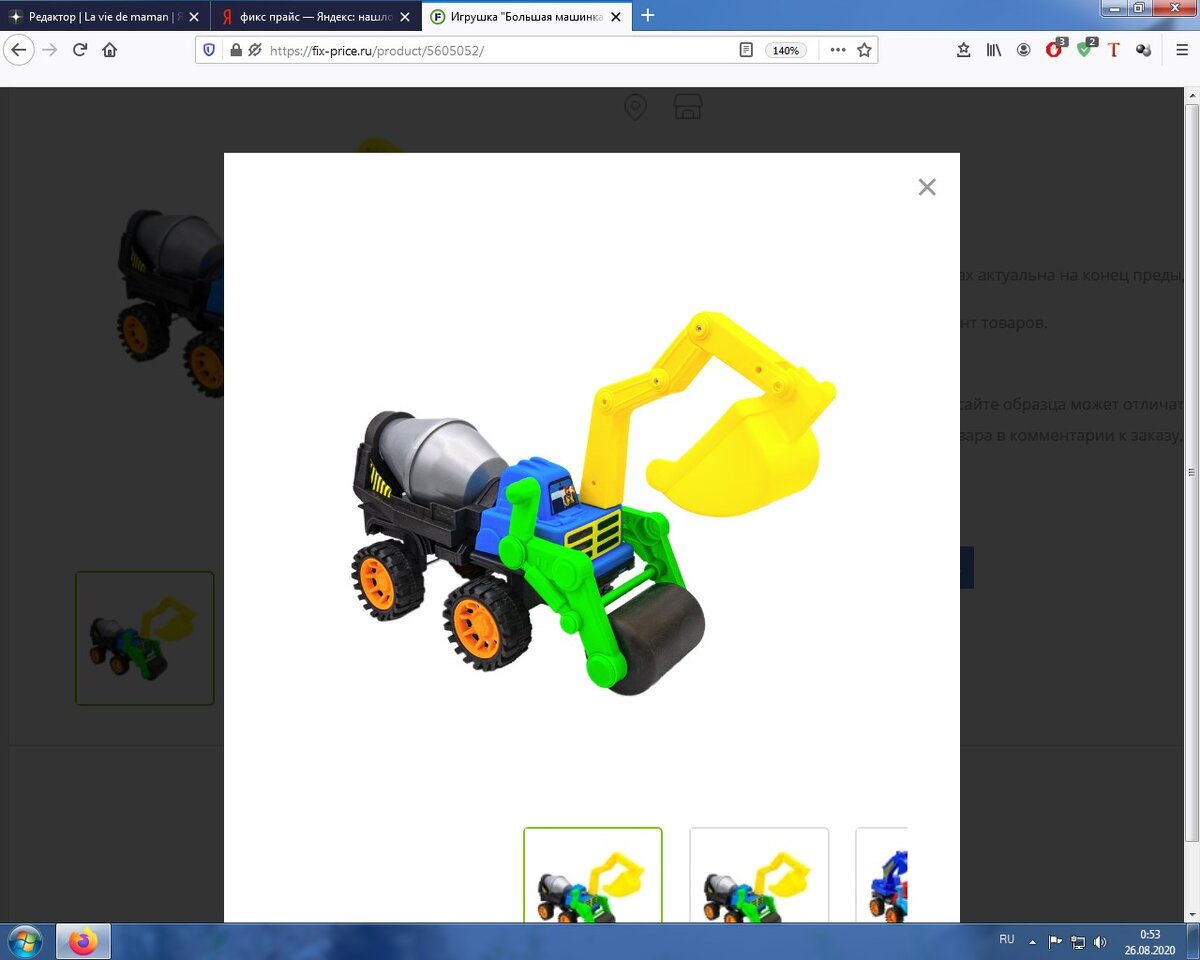Switch RU keyboard language indicator
1200x960 pixels.
(x=1007, y=940)
